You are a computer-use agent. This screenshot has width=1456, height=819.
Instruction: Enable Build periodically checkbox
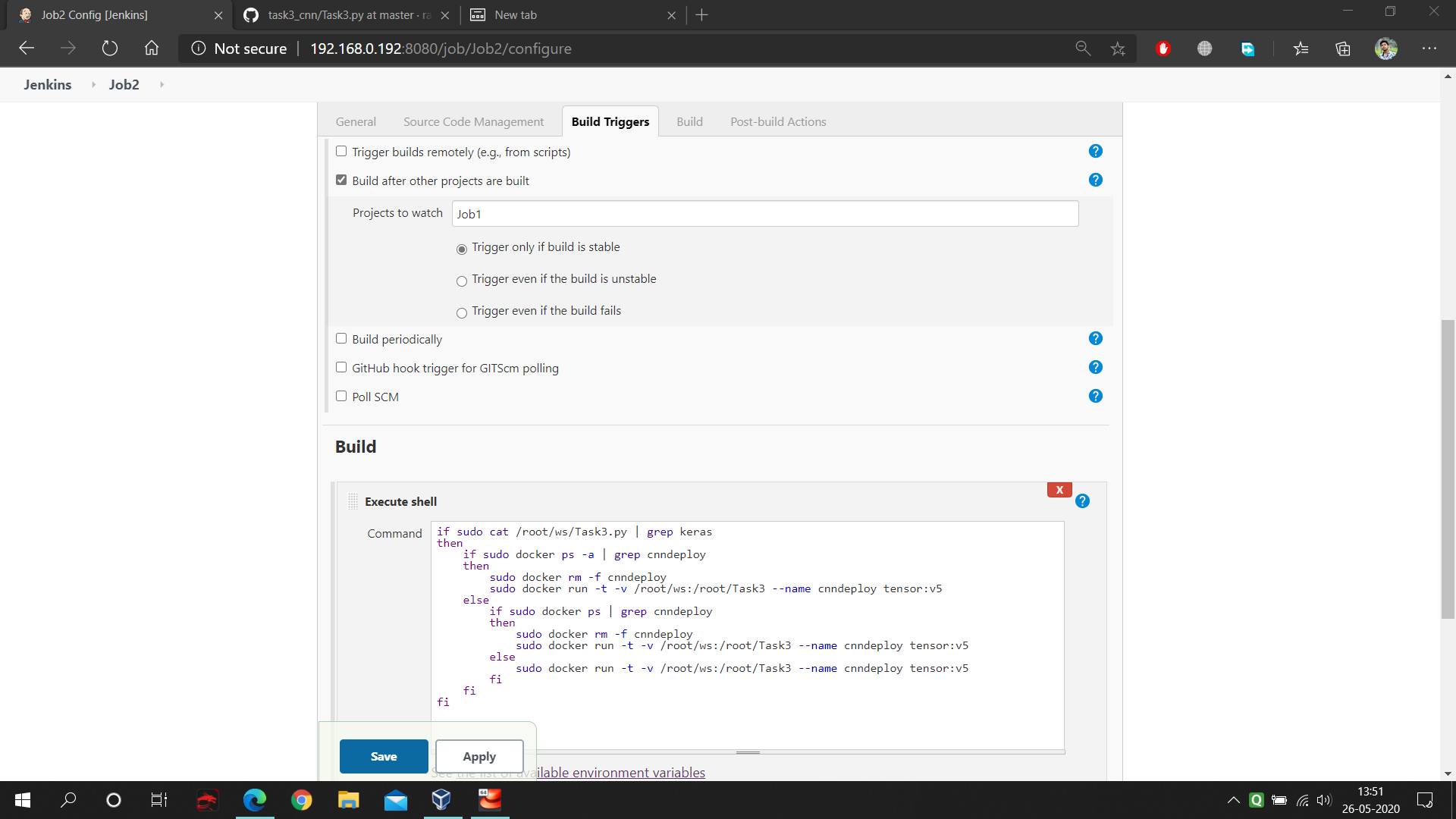pyautogui.click(x=341, y=339)
